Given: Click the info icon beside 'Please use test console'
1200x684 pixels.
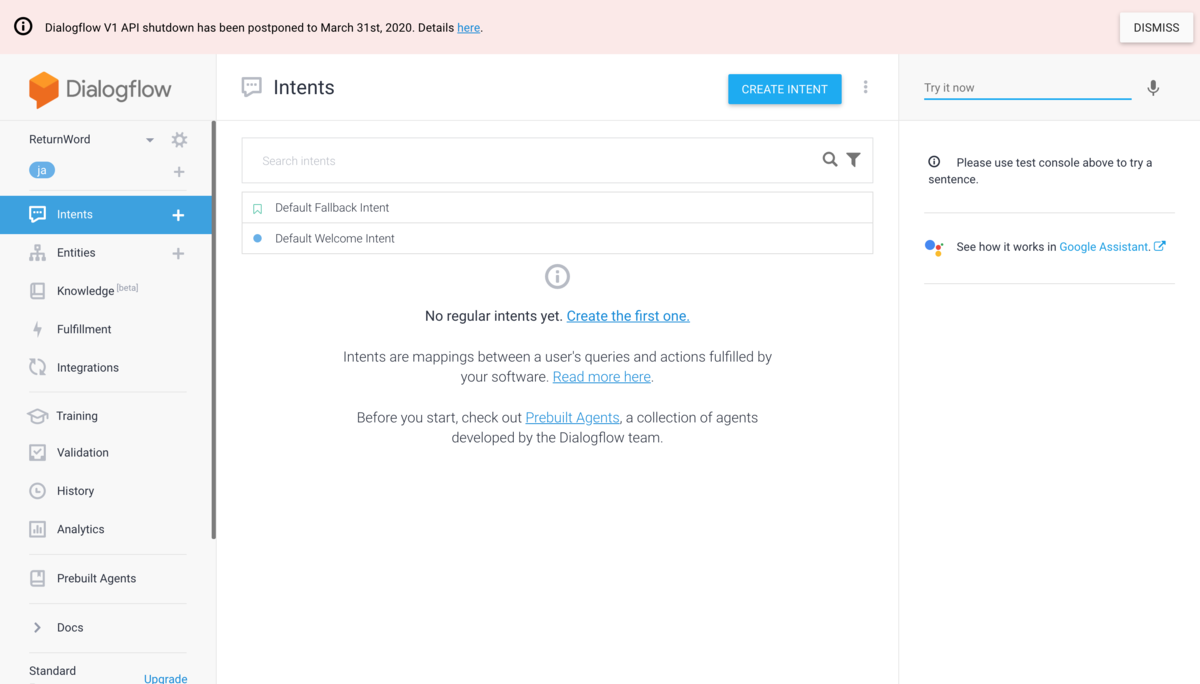Looking at the screenshot, I should point(934,162).
